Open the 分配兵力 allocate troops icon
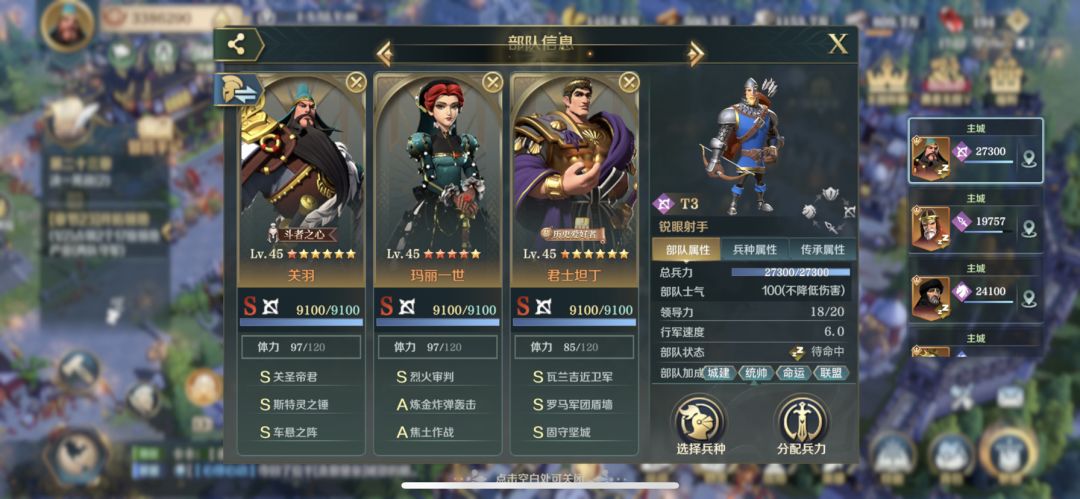 (x=801, y=425)
